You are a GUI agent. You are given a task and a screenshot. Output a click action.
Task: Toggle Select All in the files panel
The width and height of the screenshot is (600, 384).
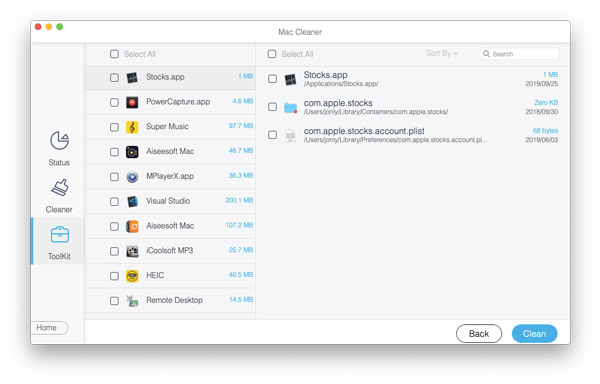point(272,54)
